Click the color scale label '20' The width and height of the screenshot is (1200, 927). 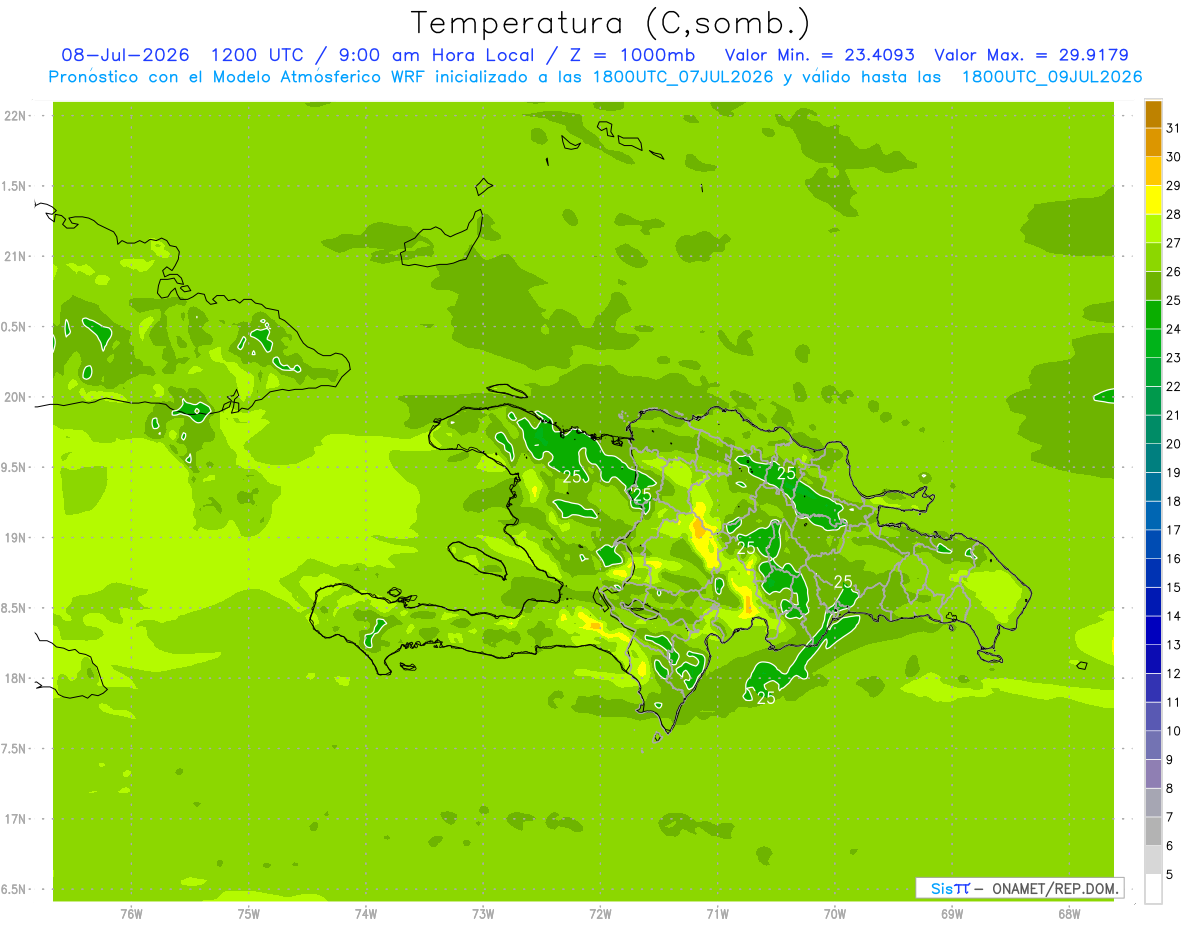pos(1174,444)
